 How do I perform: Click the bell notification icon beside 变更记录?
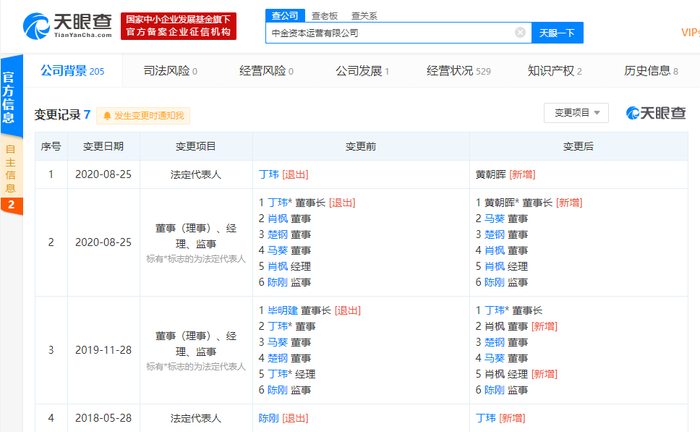click(x=107, y=116)
